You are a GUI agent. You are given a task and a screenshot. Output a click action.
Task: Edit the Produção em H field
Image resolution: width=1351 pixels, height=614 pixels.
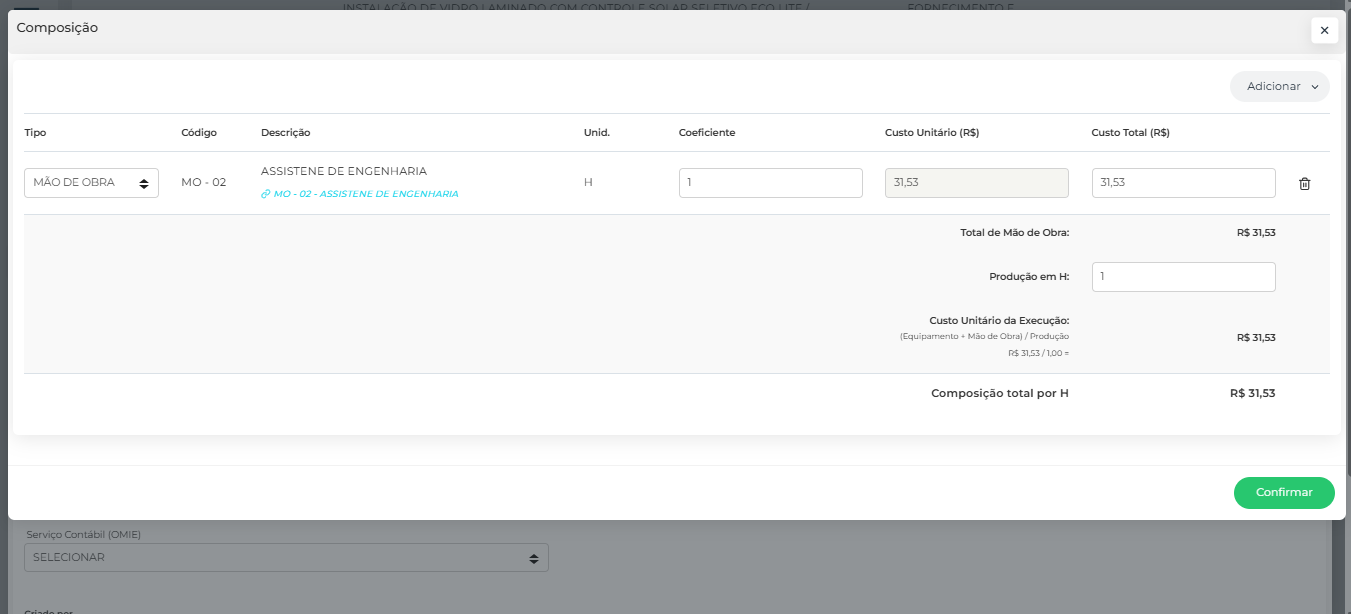point(1183,277)
